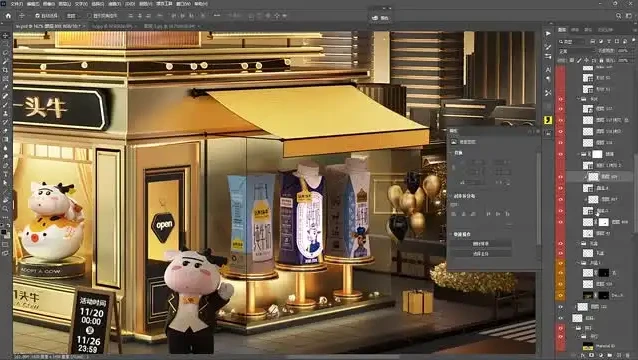The height and width of the screenshot is (360, 638).
Task: Select the Lasso tool
Action: point(5,53)
